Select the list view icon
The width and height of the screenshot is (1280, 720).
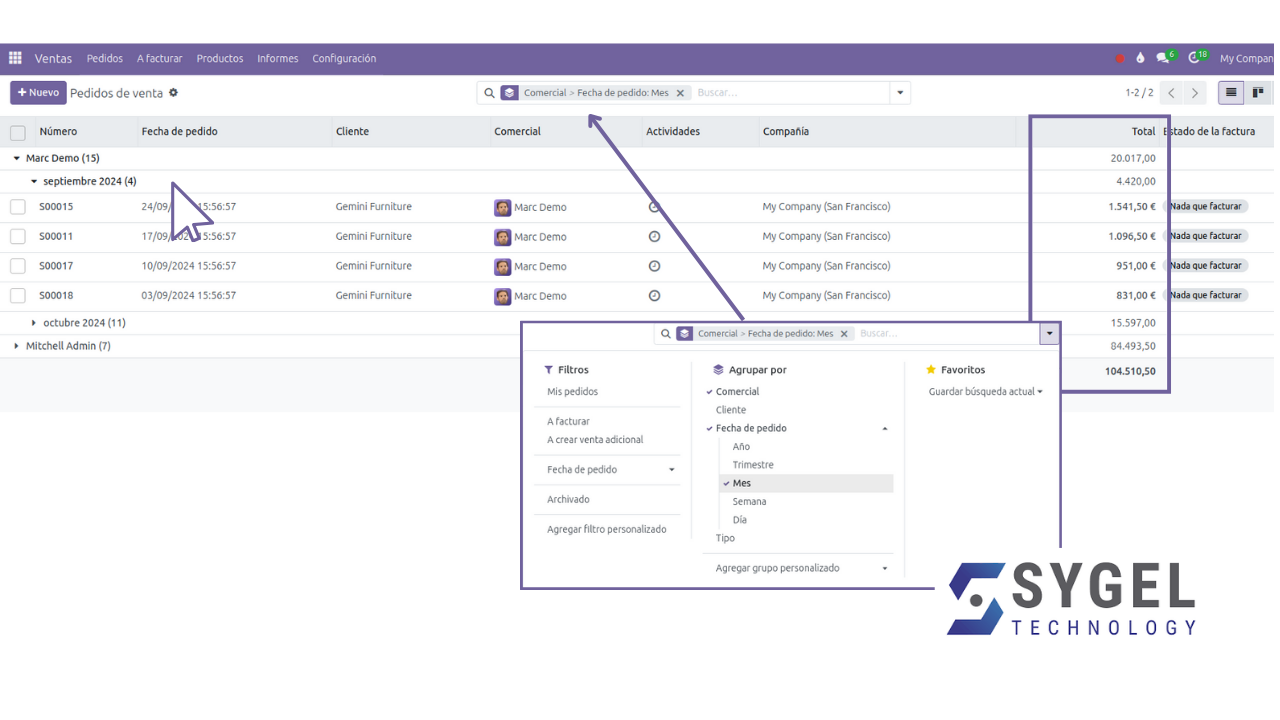pos(1232,92)
